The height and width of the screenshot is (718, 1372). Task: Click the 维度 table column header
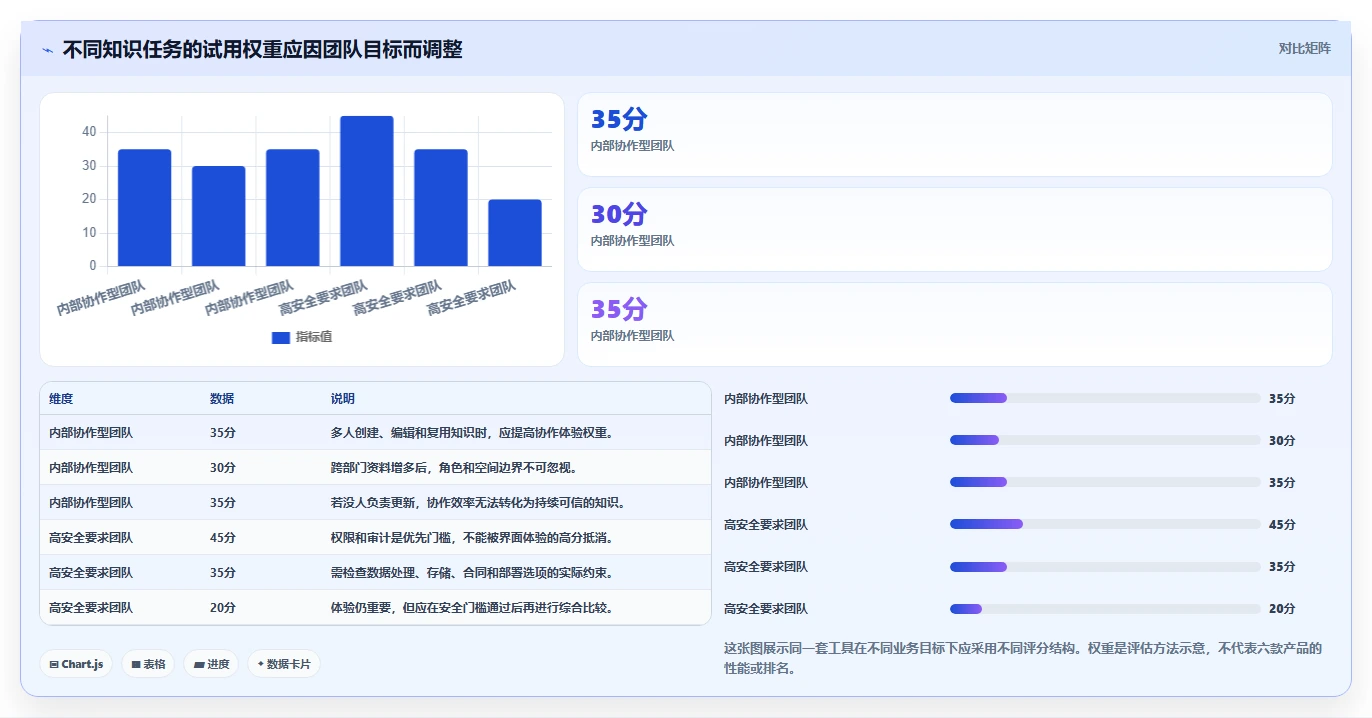(x=61, y=398)
